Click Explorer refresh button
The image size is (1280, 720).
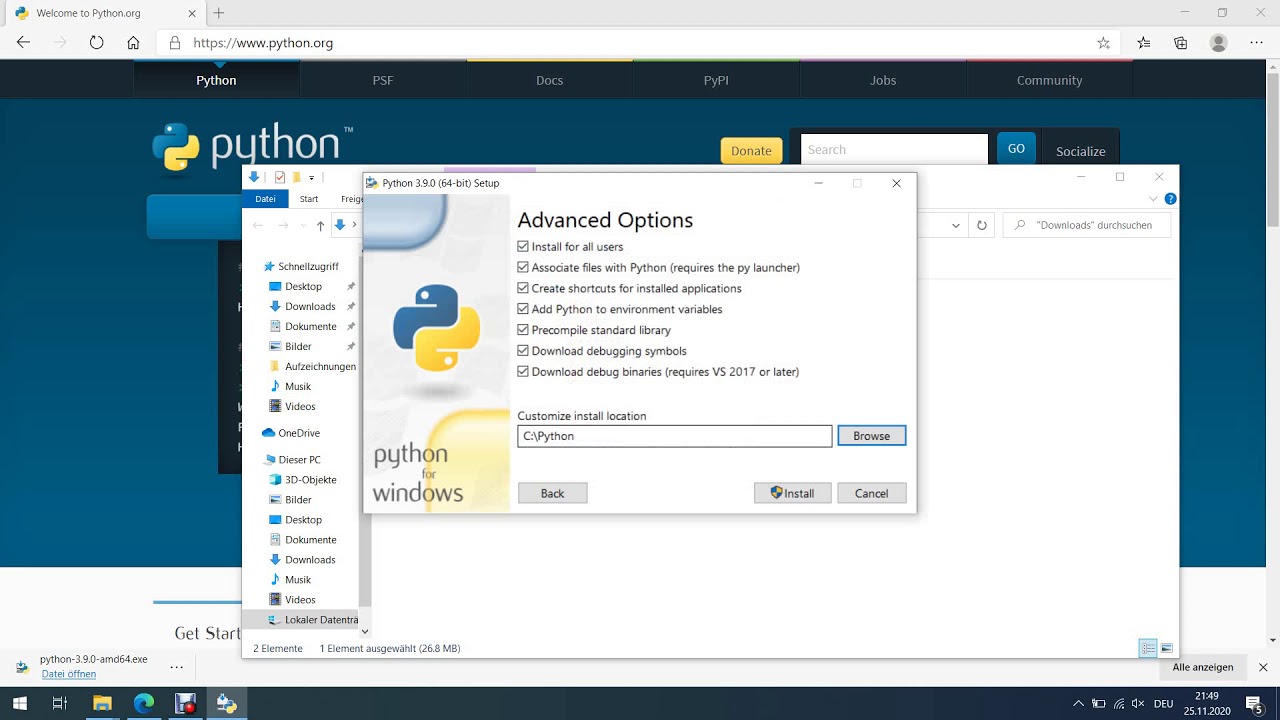(982, 226)
